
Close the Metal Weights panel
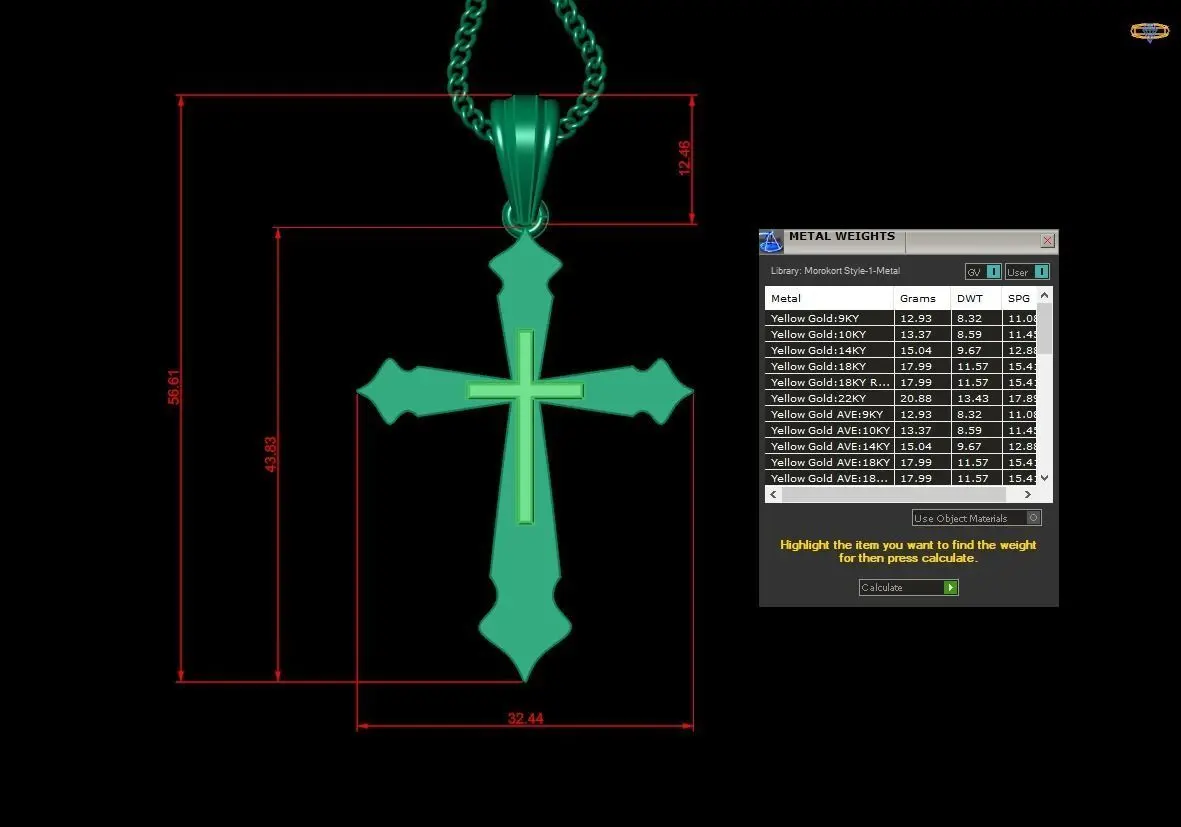point(1047,240)
